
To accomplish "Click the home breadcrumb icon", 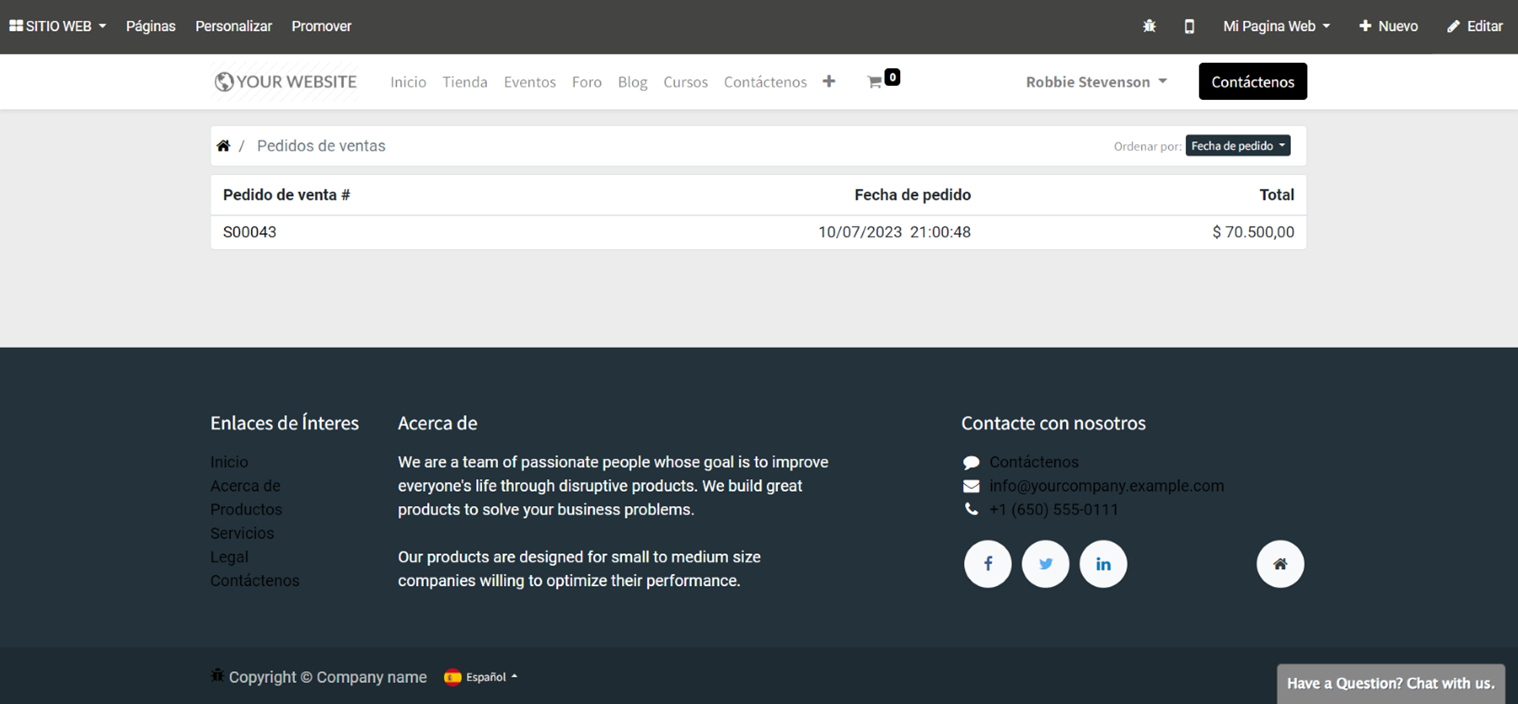I will (223, 146).
